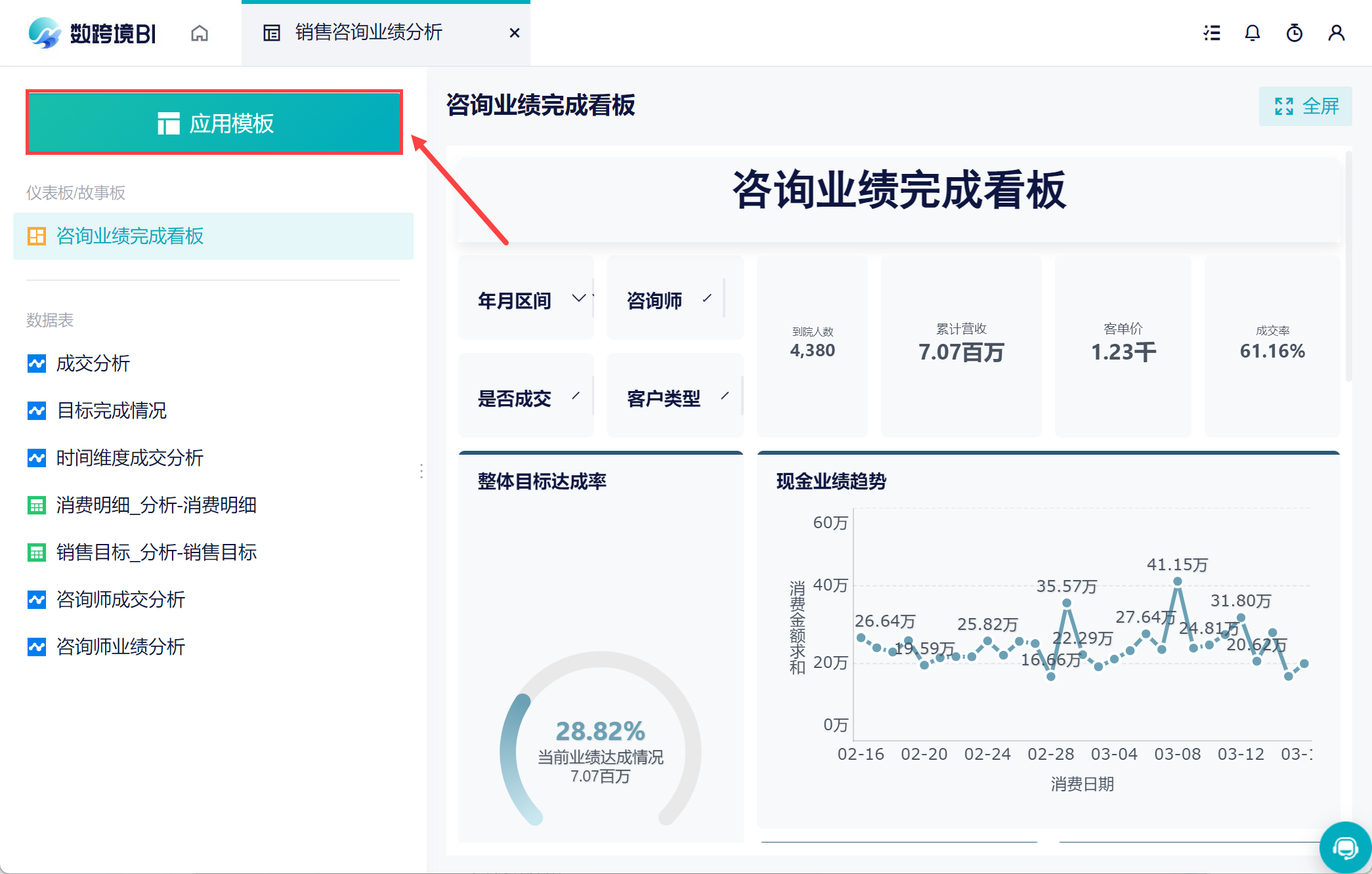Click the timer clock icon
This screenshot has height=874, width=1372.
1295,33
